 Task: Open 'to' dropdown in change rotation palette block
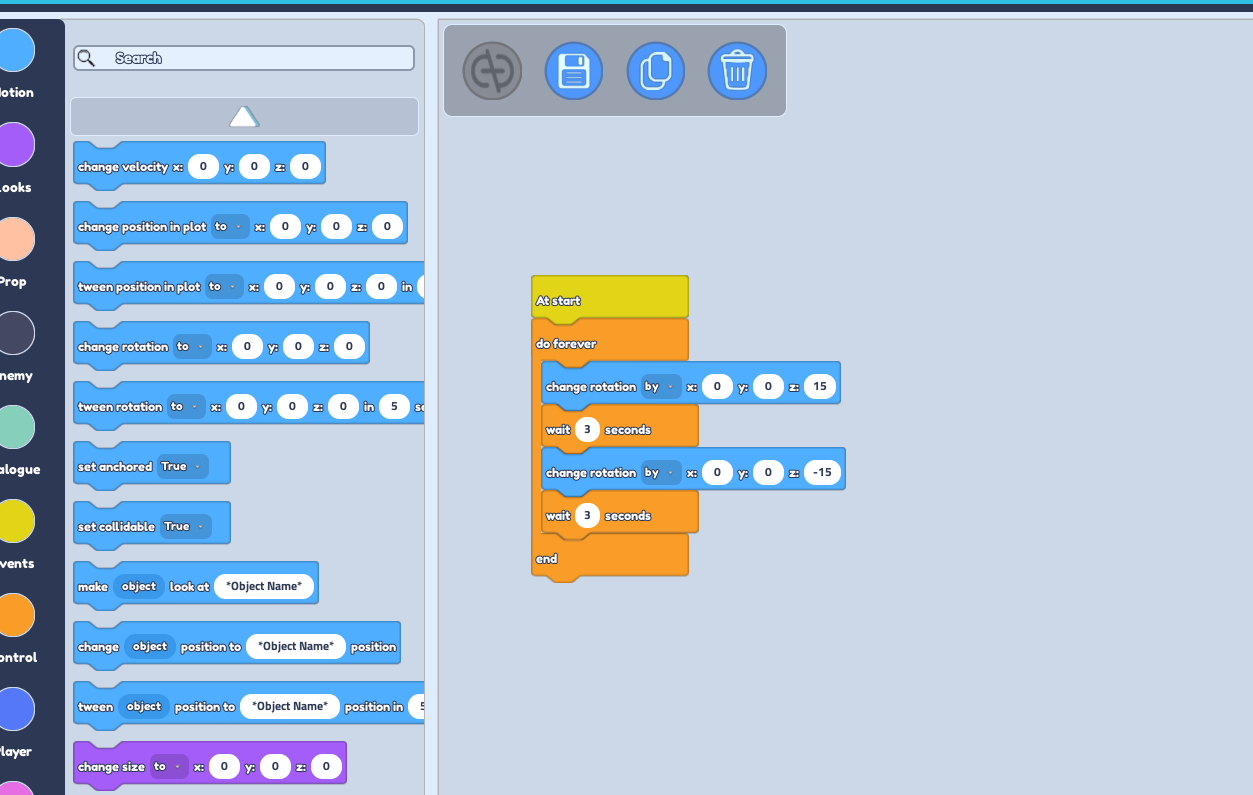point(192,347)
